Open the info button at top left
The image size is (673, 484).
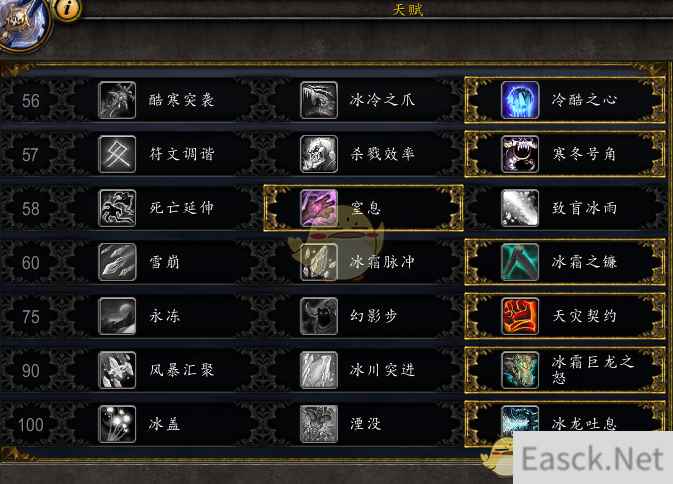68,9
